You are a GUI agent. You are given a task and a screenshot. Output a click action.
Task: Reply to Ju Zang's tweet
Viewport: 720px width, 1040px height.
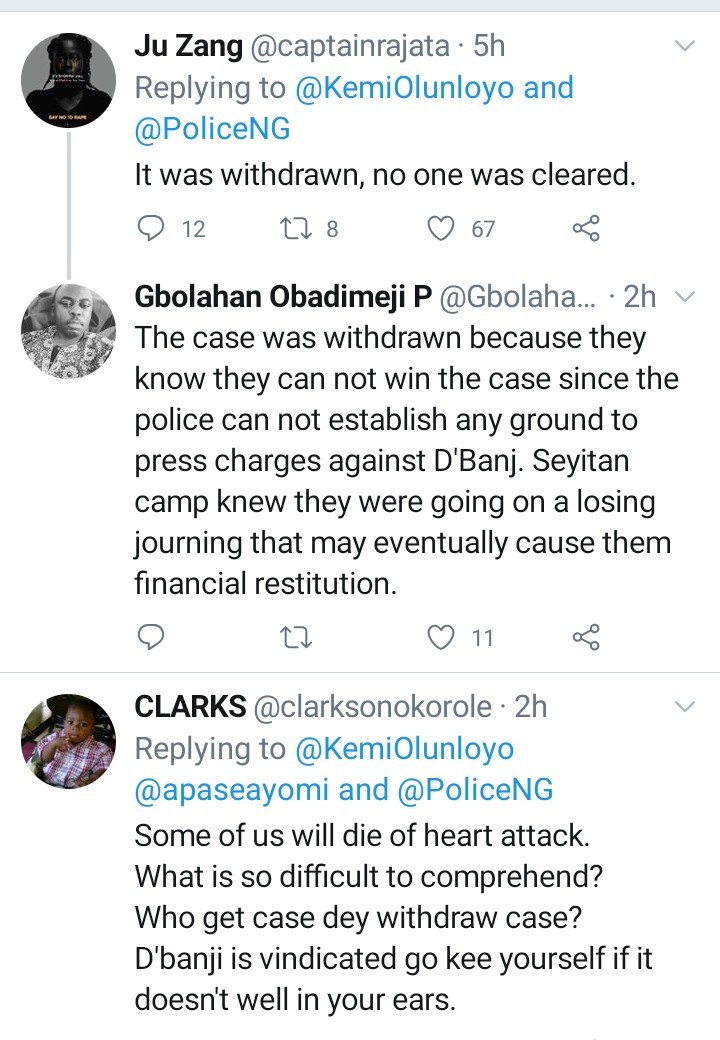coord(150,229)
